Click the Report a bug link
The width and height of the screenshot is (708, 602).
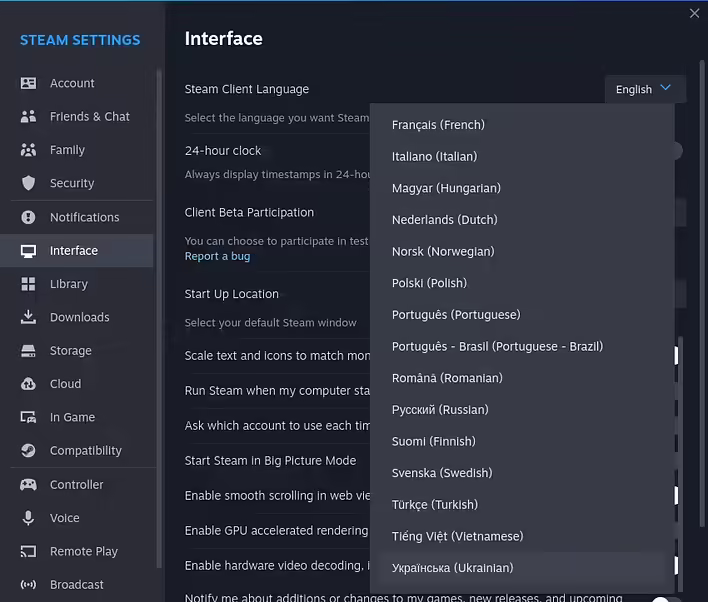point(217,256)
